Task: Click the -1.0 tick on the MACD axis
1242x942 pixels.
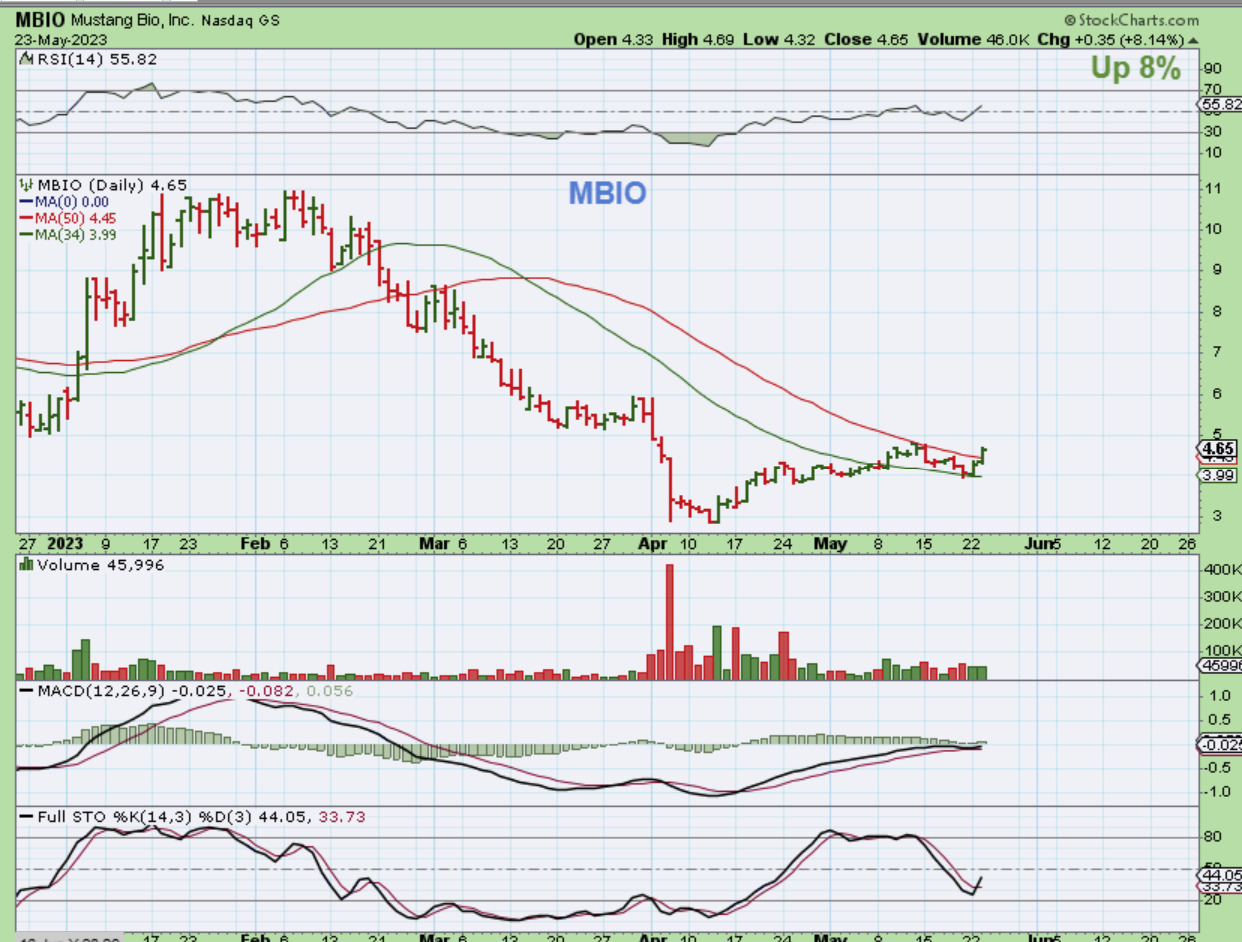Action: coord(1217,792)
